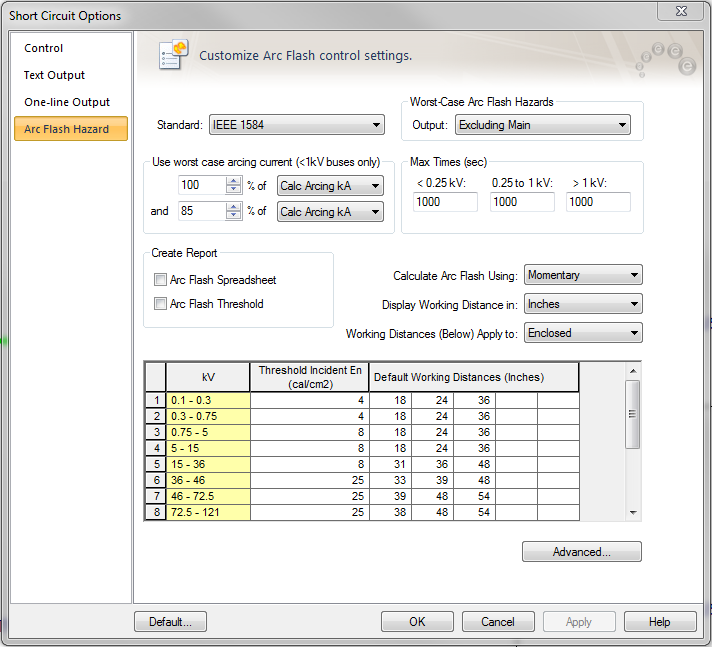Decrease the 100 percent spinner value
712x647 pixels.
tap(233, 190)
